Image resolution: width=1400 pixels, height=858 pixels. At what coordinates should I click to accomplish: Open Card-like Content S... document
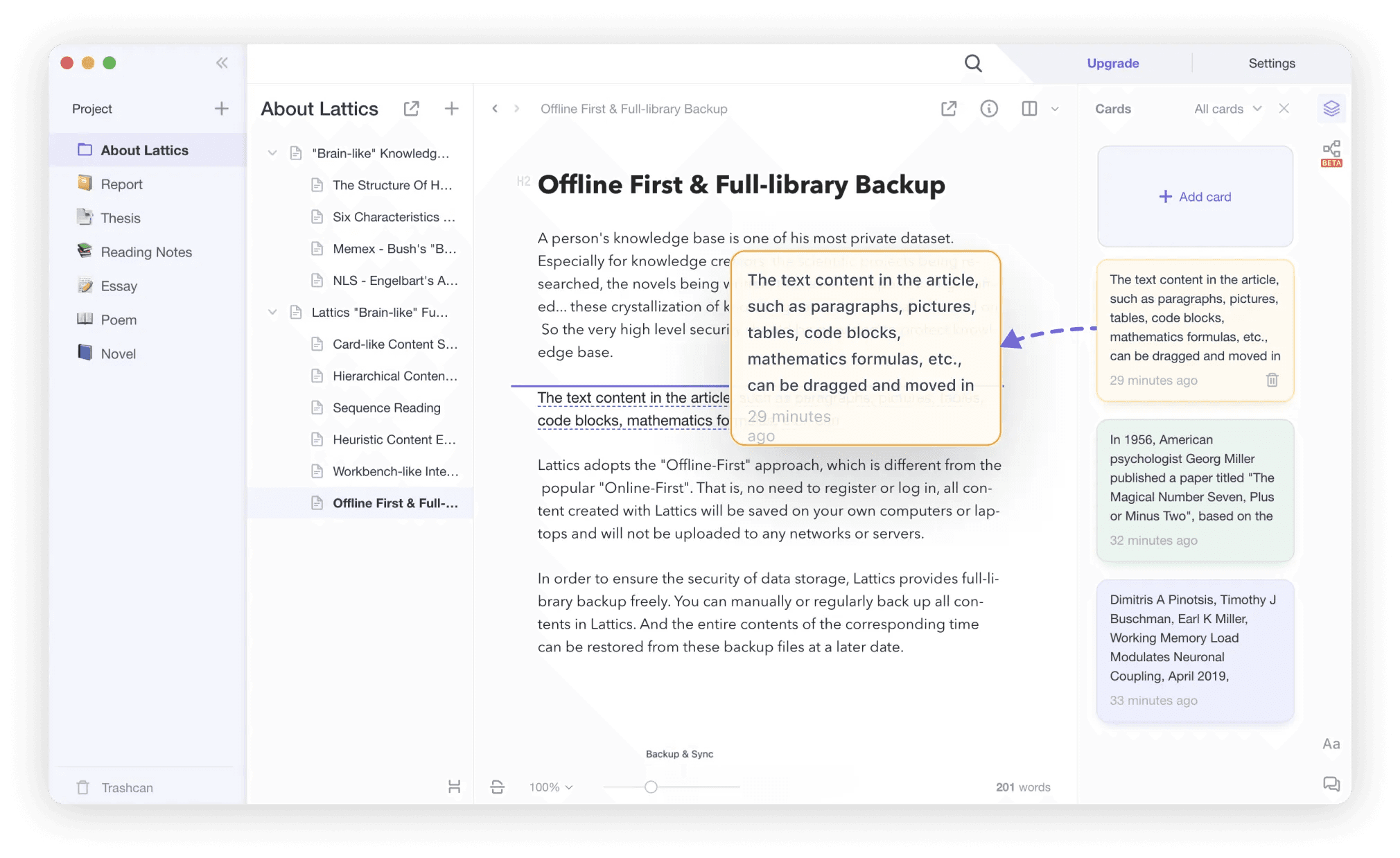[360, 344]
